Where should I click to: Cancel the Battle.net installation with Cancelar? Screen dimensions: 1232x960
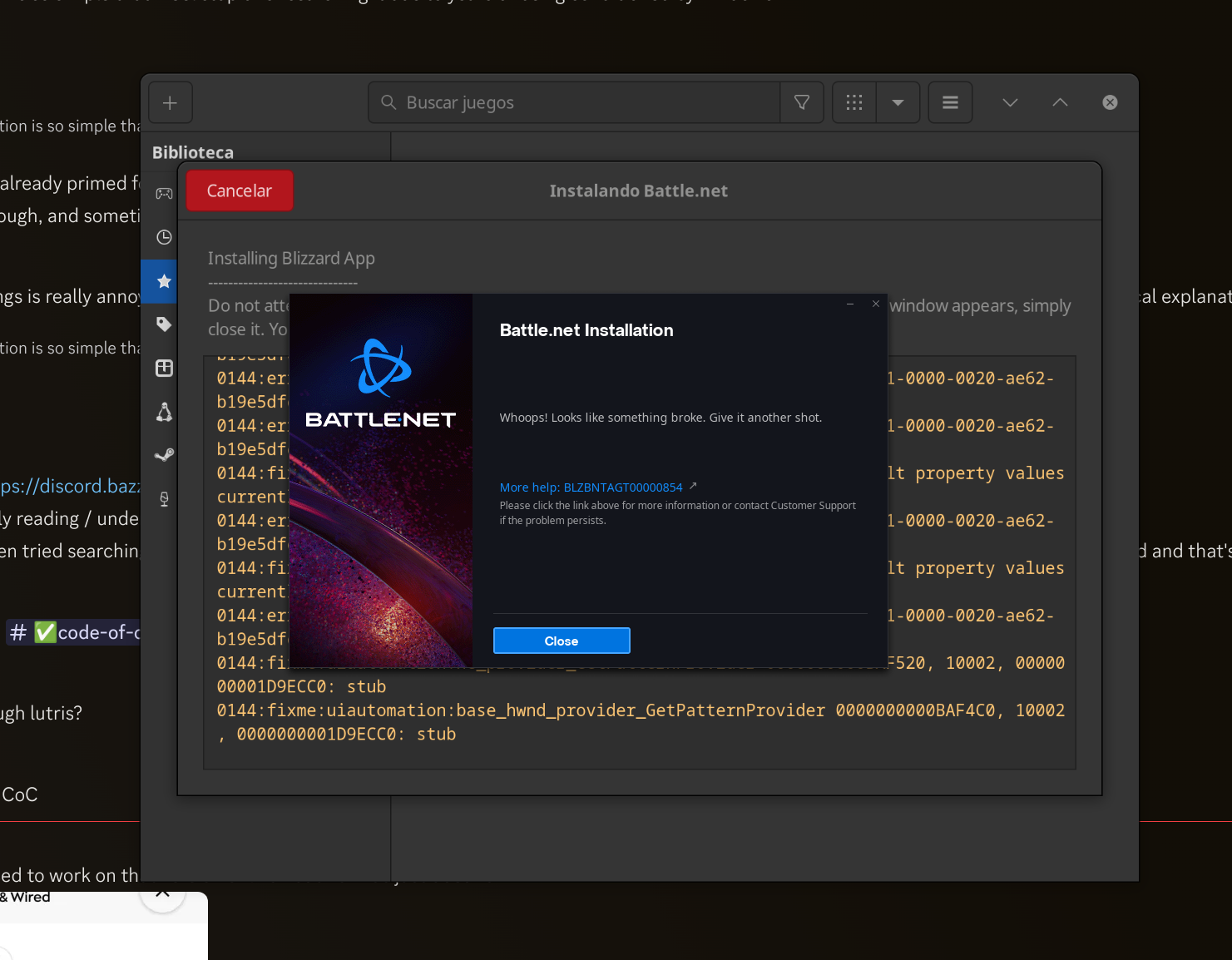240,191
